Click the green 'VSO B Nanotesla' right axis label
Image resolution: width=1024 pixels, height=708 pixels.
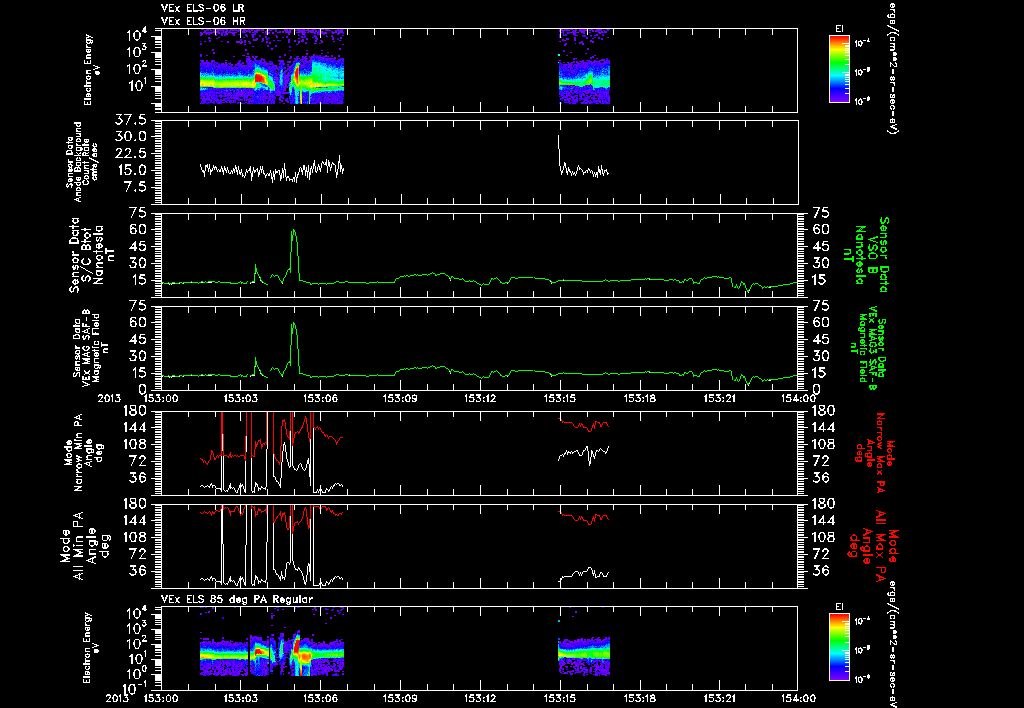[x=869, y=255]
